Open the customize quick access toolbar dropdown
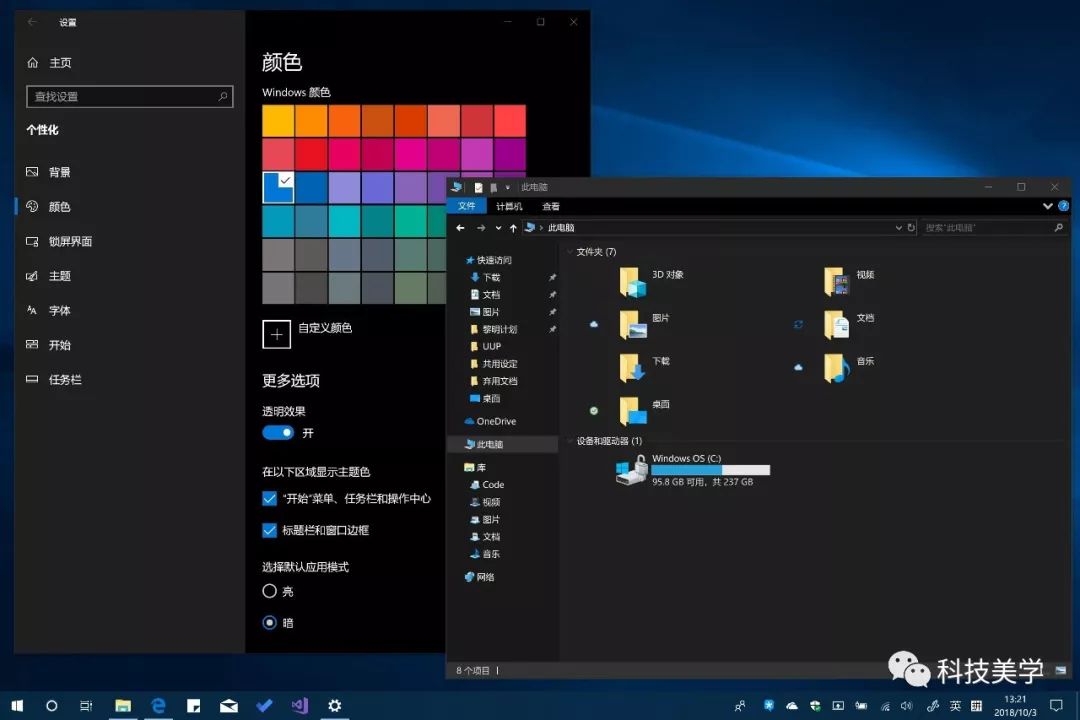1080x720 pixels. [x=508, y=187]
